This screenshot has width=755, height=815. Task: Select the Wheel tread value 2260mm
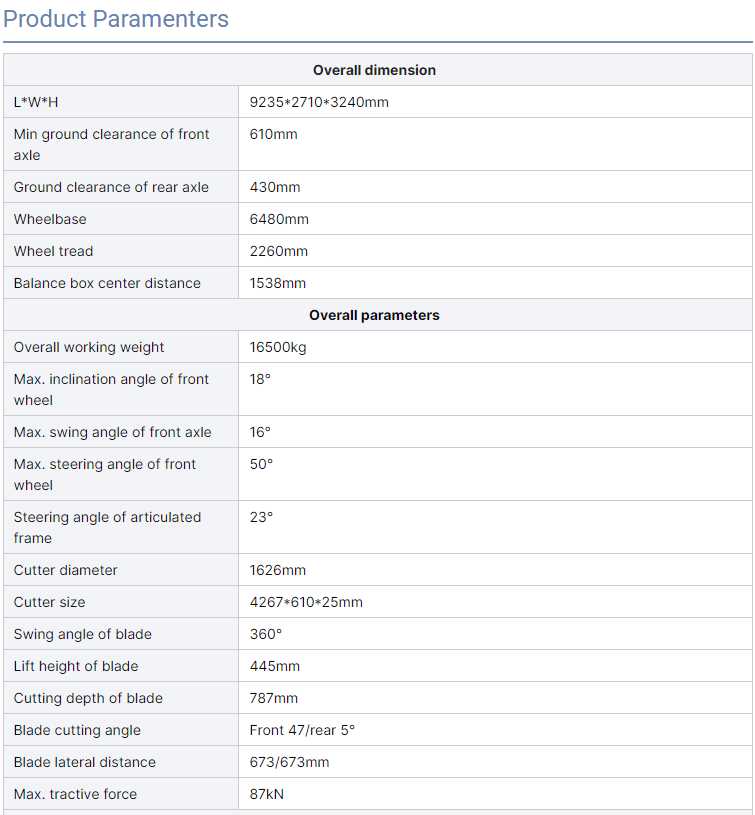[279, 251]
